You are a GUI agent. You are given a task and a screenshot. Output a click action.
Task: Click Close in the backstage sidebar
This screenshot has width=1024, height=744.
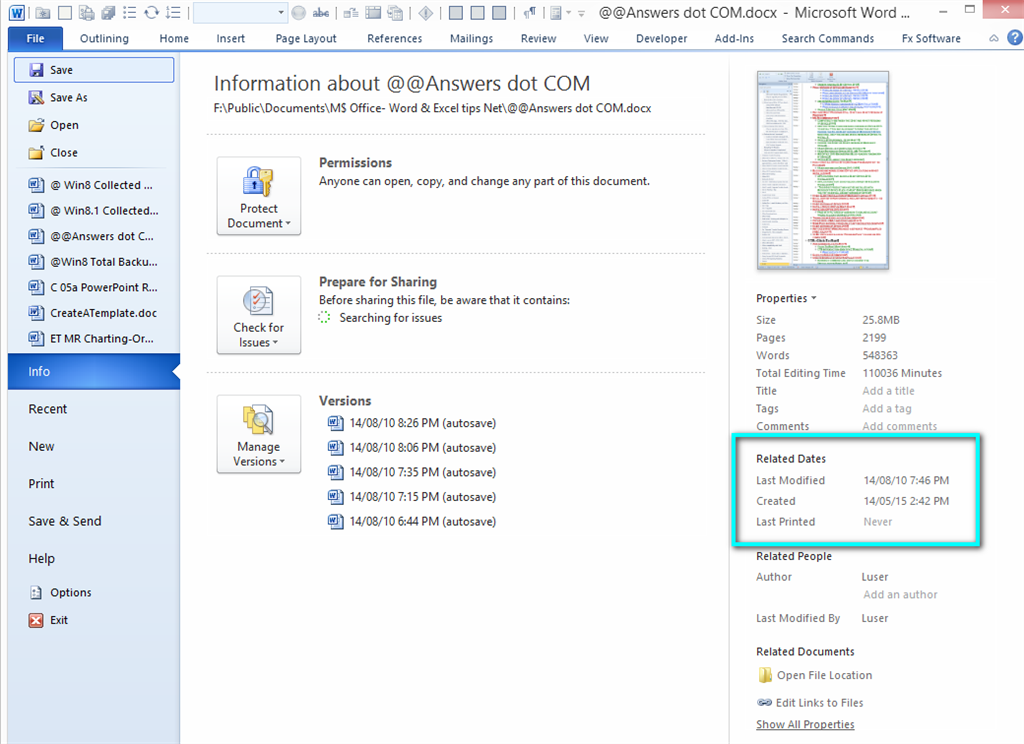[94, 152]
